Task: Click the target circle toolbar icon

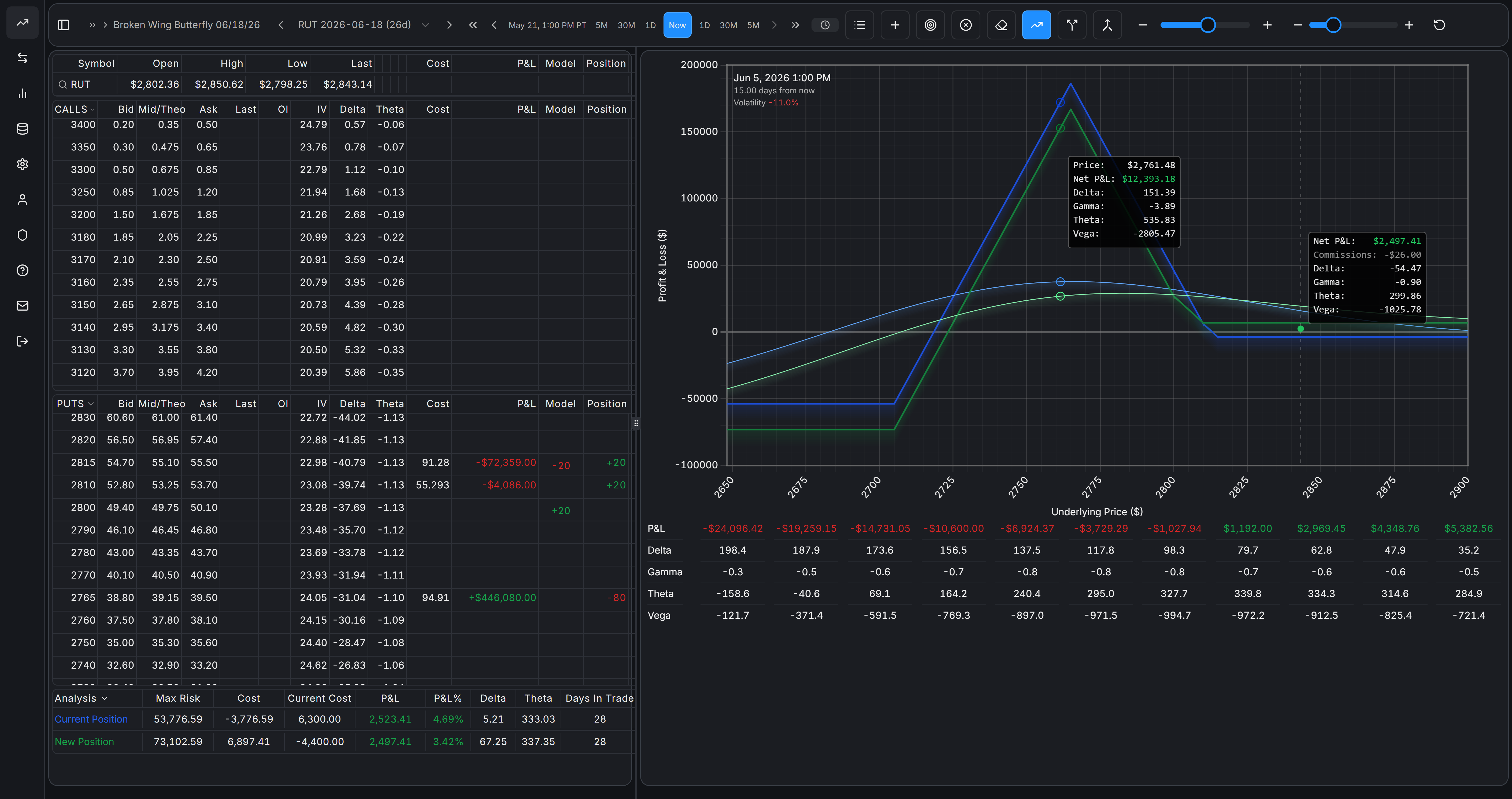Action: (930, 25)
